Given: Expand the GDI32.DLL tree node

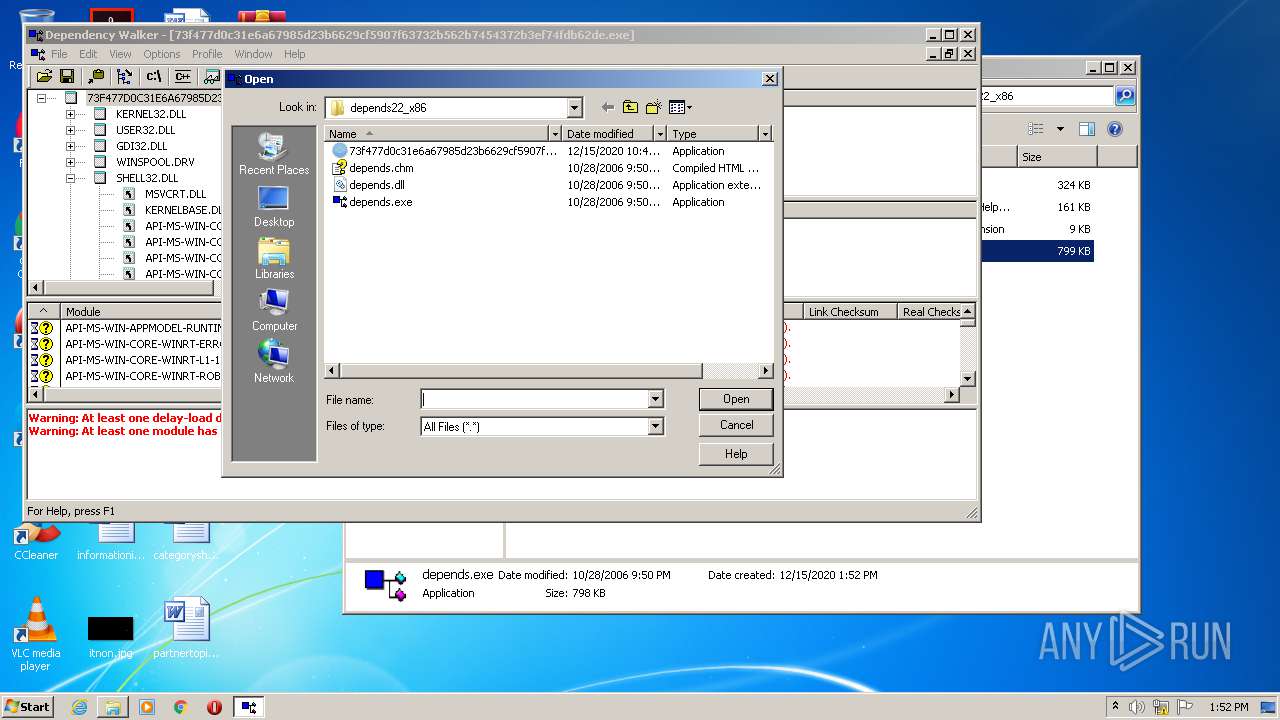Looking at the screenshot, I should click(70, 146).
